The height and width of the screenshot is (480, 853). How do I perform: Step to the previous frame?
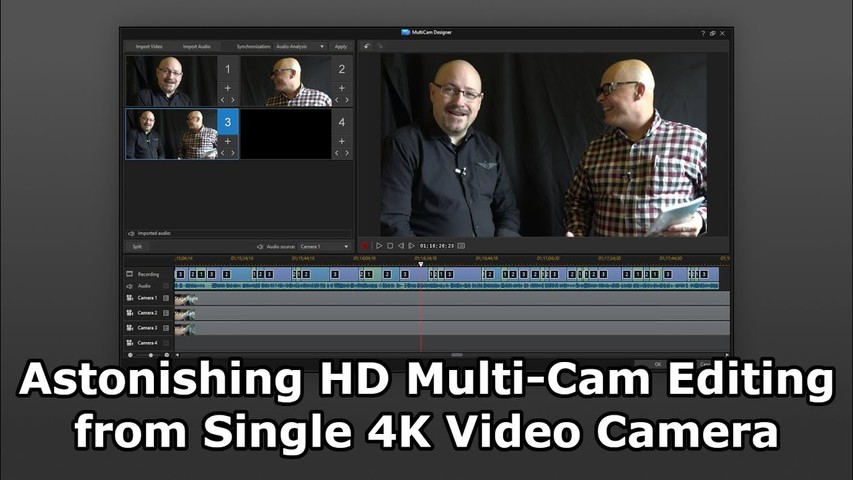click(x=401, y=245)
